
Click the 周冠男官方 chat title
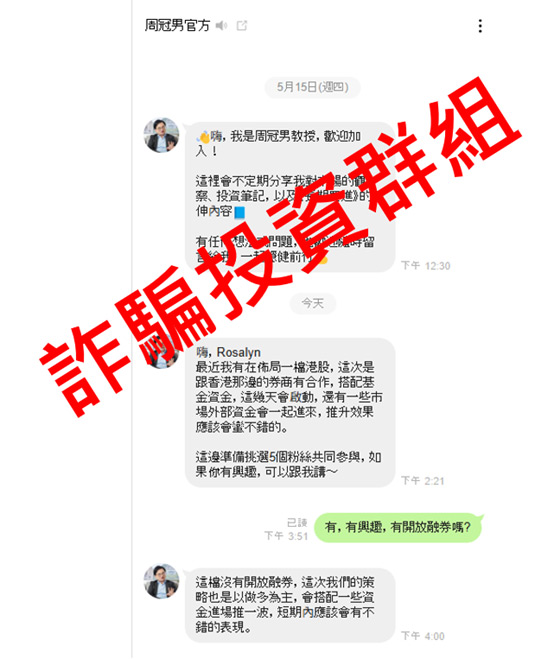click(x=177, y=26)
